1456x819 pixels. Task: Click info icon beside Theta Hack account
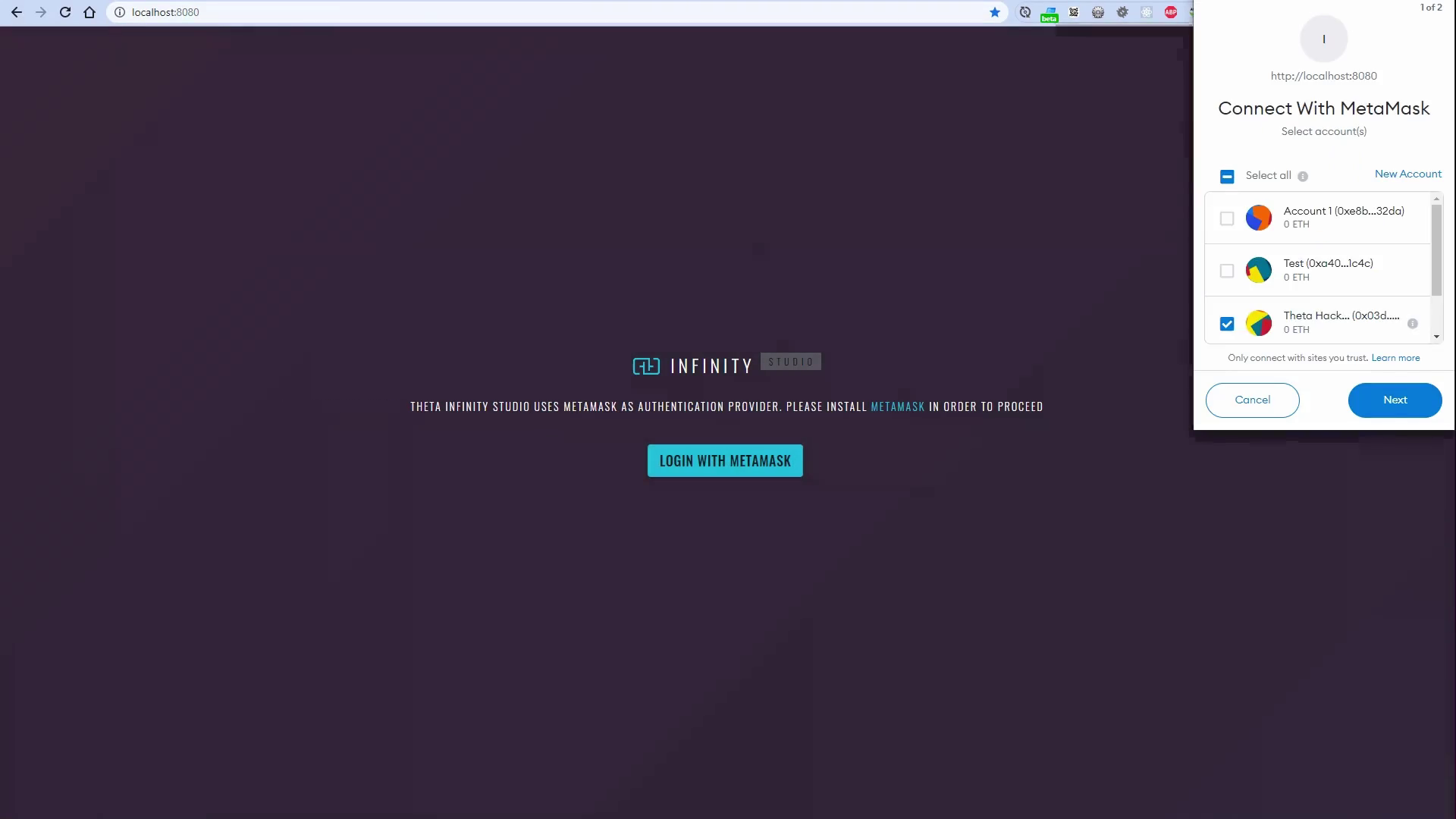1413,324
